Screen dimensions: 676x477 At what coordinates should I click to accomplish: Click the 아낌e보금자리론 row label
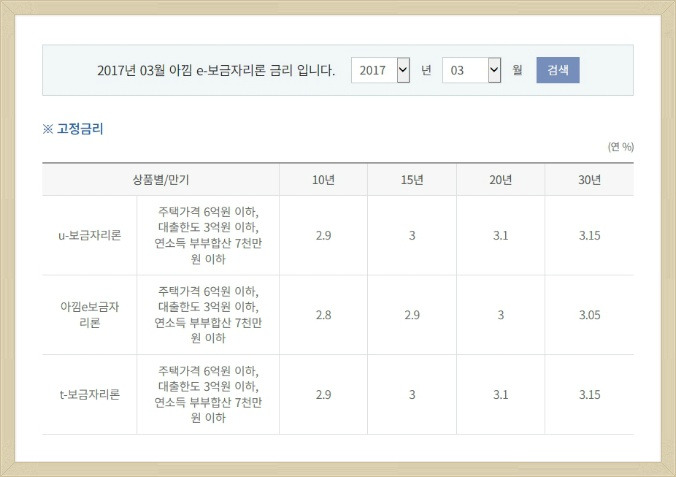(90, 314)
